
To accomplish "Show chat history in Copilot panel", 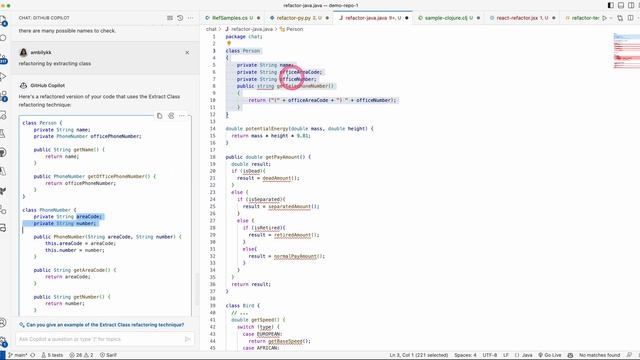I will (180, 18).
